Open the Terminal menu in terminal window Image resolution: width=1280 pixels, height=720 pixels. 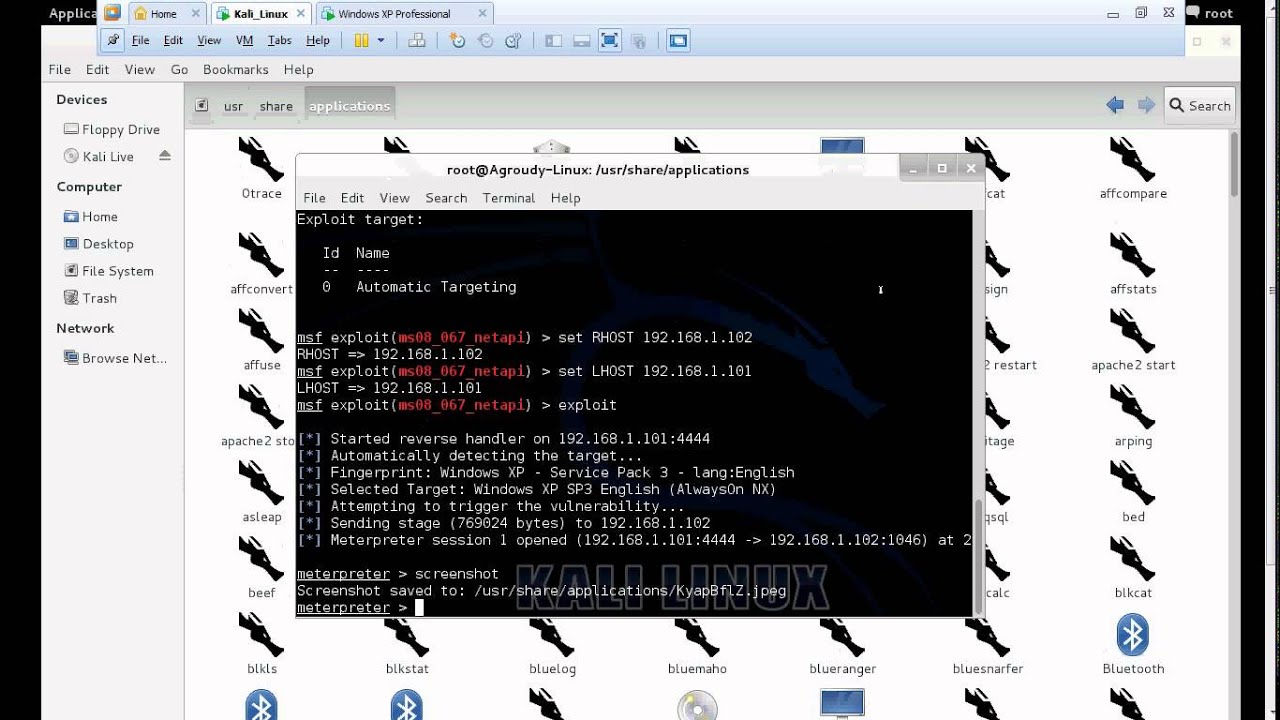[508, 198]
